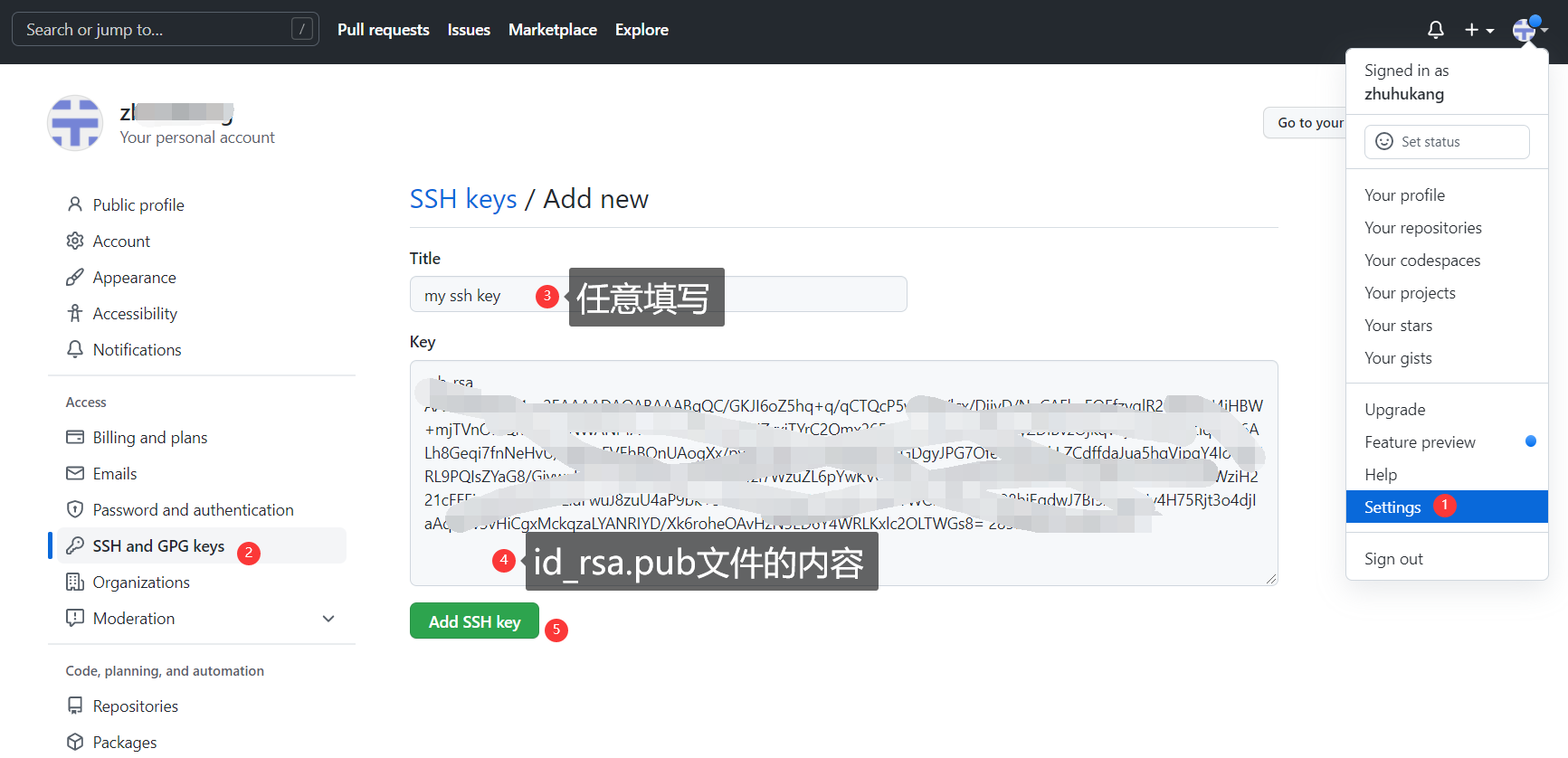Select Help in user menu
This screenshot has height=758, width=1568.
1447,474
